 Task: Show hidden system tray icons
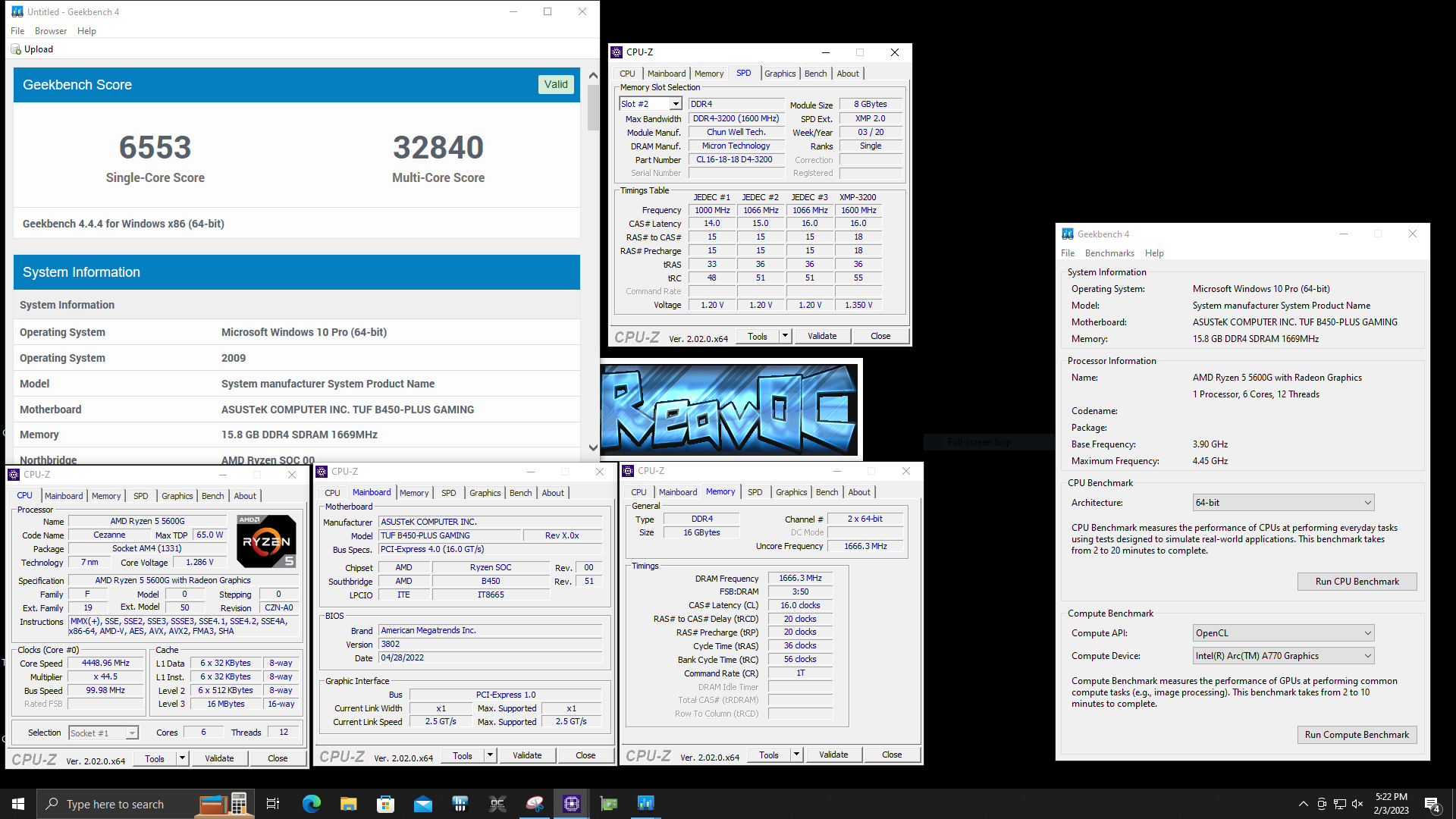(x=1304, y=804)
